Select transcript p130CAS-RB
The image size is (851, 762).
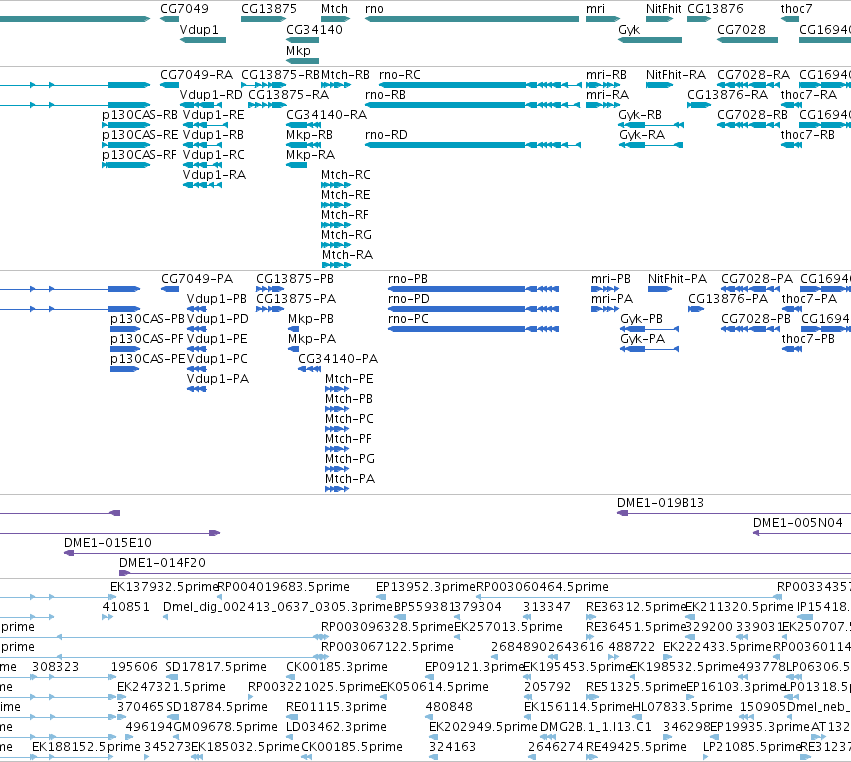[140, 115]
